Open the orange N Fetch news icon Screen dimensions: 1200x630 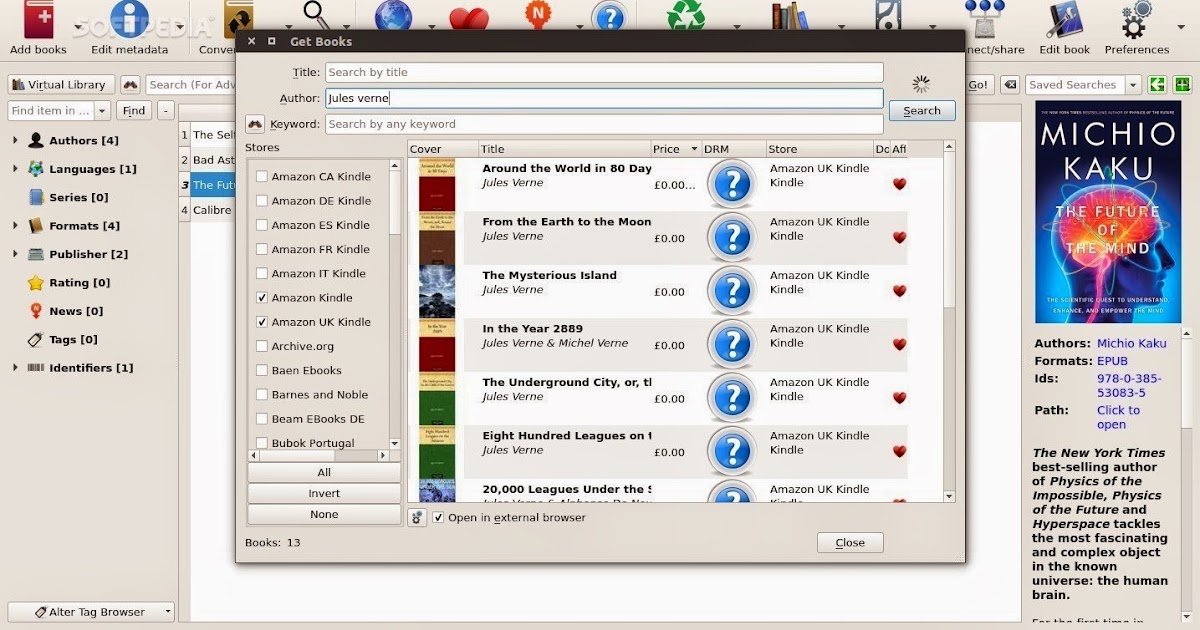tap(538, 16)
